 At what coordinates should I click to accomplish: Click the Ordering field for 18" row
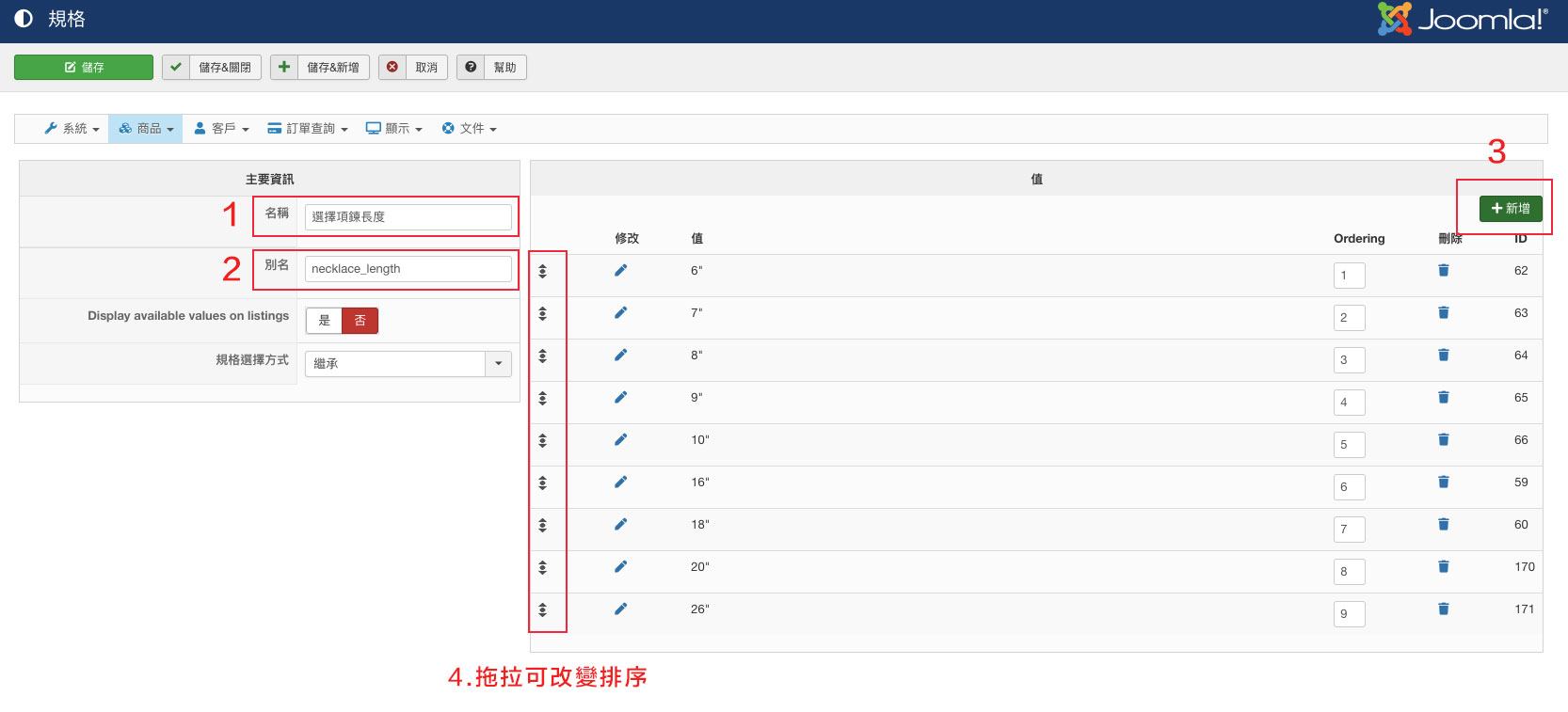point(1349,530)
